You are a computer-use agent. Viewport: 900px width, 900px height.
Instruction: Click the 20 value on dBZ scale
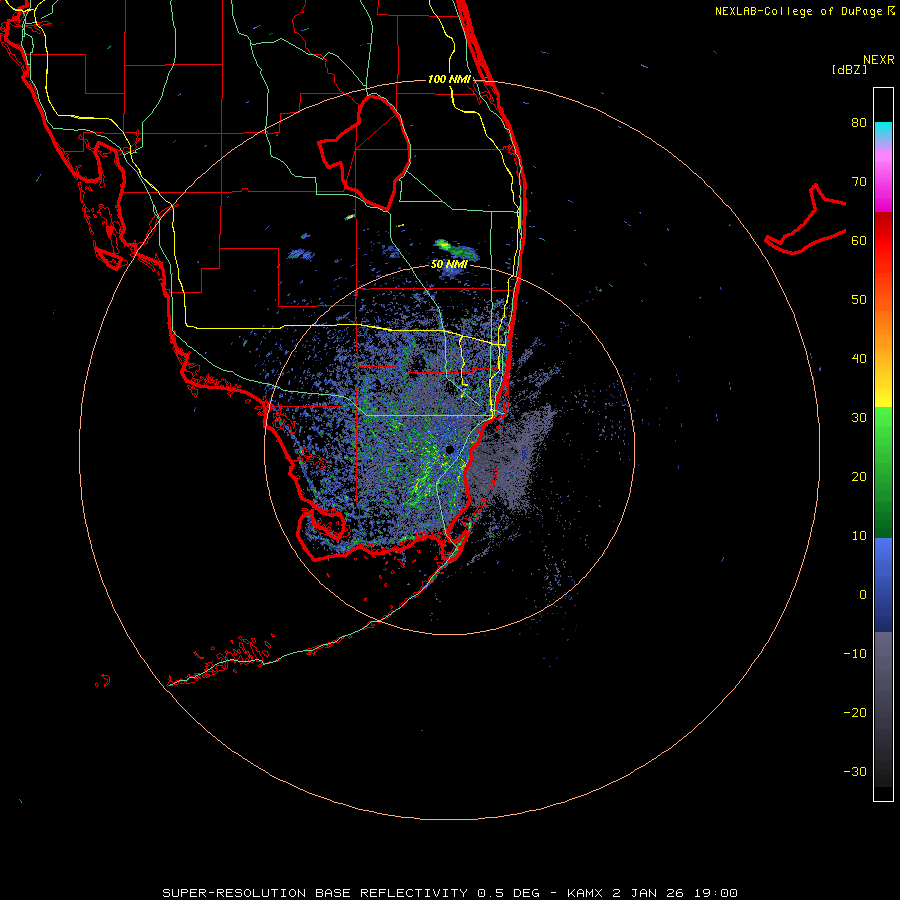[859, 477]
